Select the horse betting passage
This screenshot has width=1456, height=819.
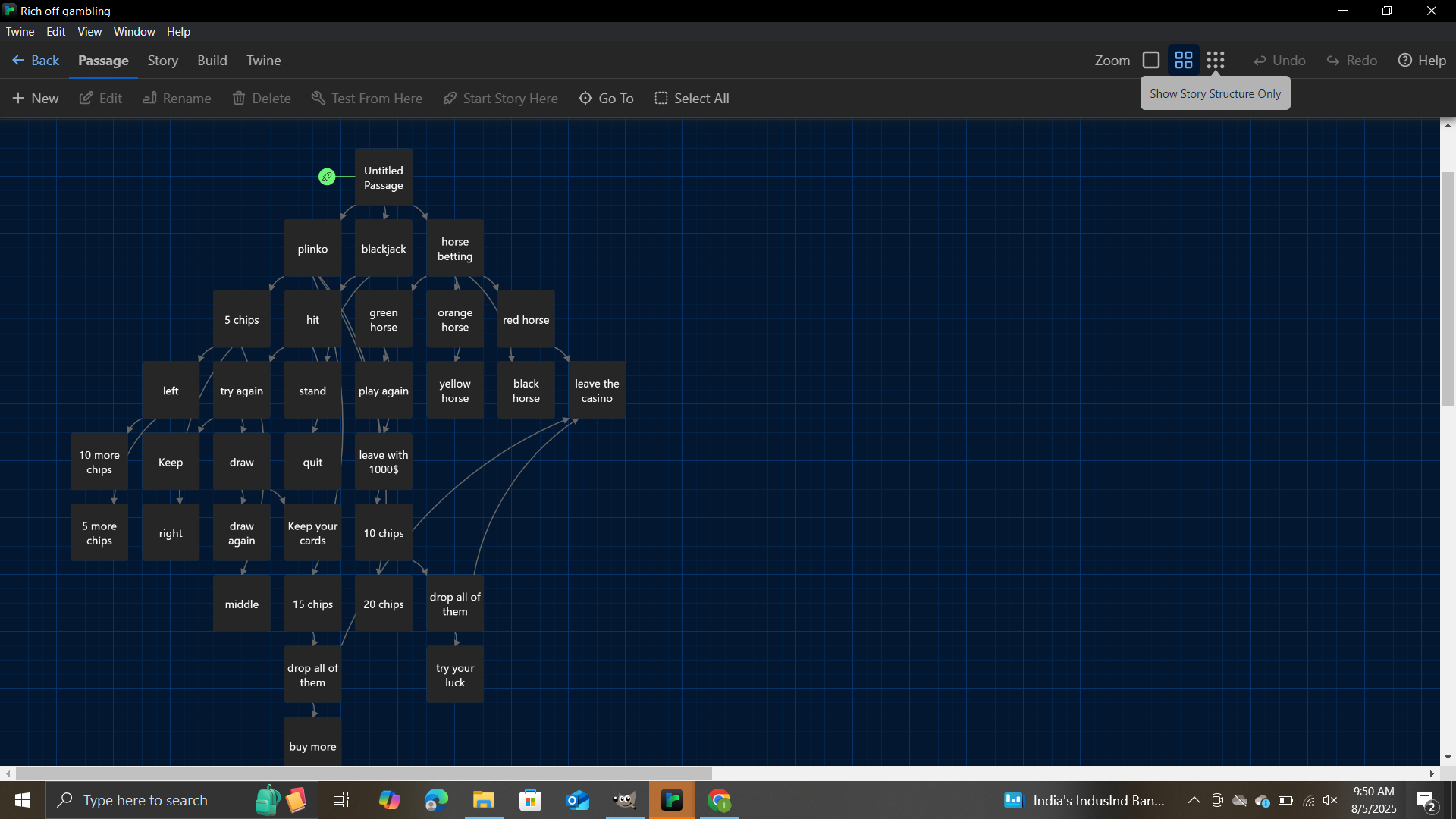(455, 249)
